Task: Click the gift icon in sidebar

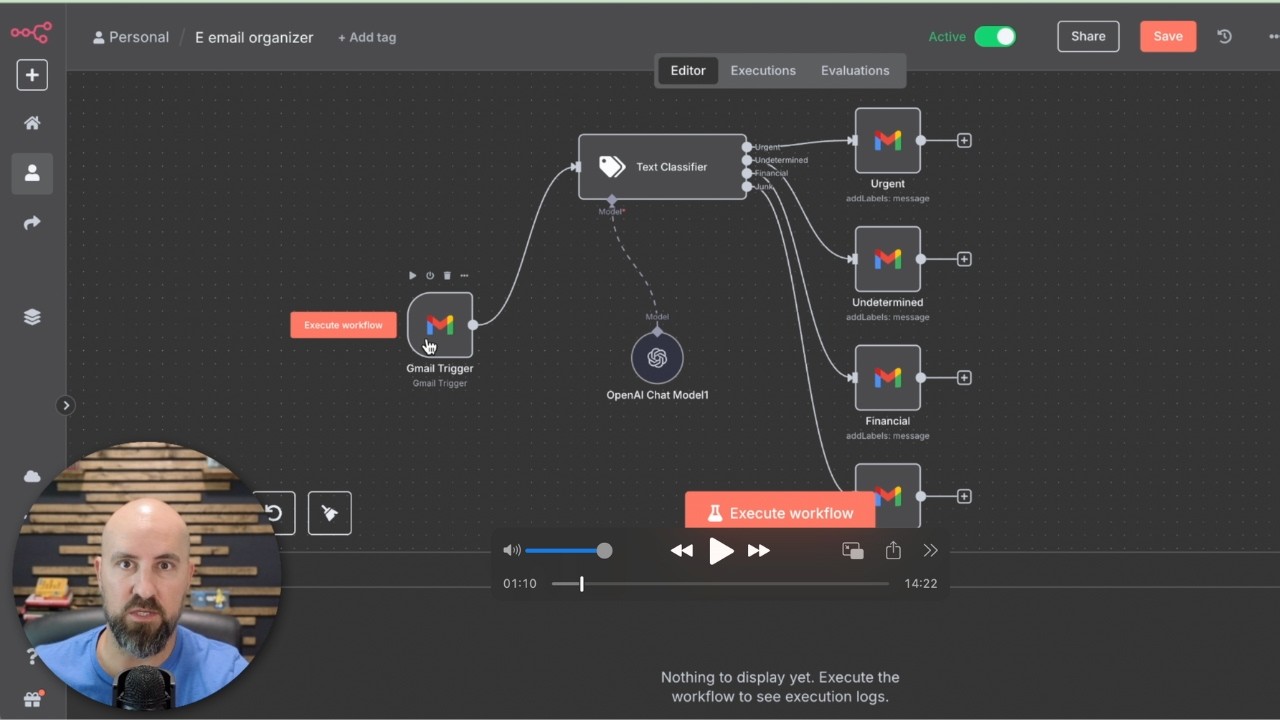Action: (32, 699)
